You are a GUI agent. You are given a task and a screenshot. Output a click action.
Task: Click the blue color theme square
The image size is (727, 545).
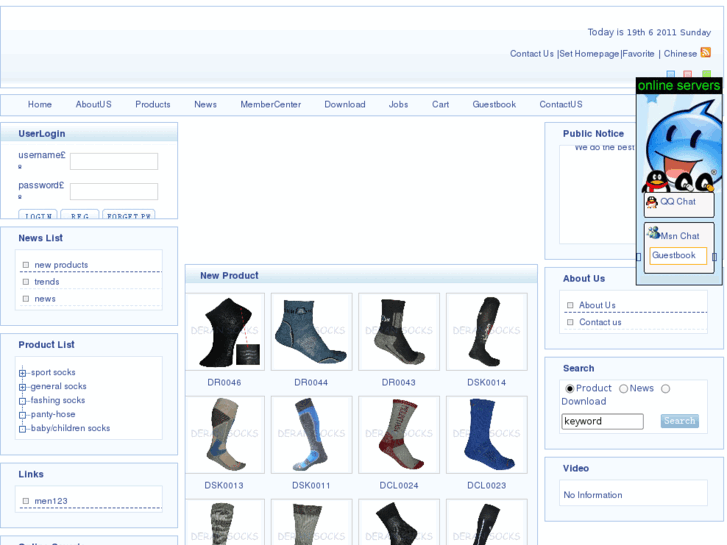click(671, 74)
